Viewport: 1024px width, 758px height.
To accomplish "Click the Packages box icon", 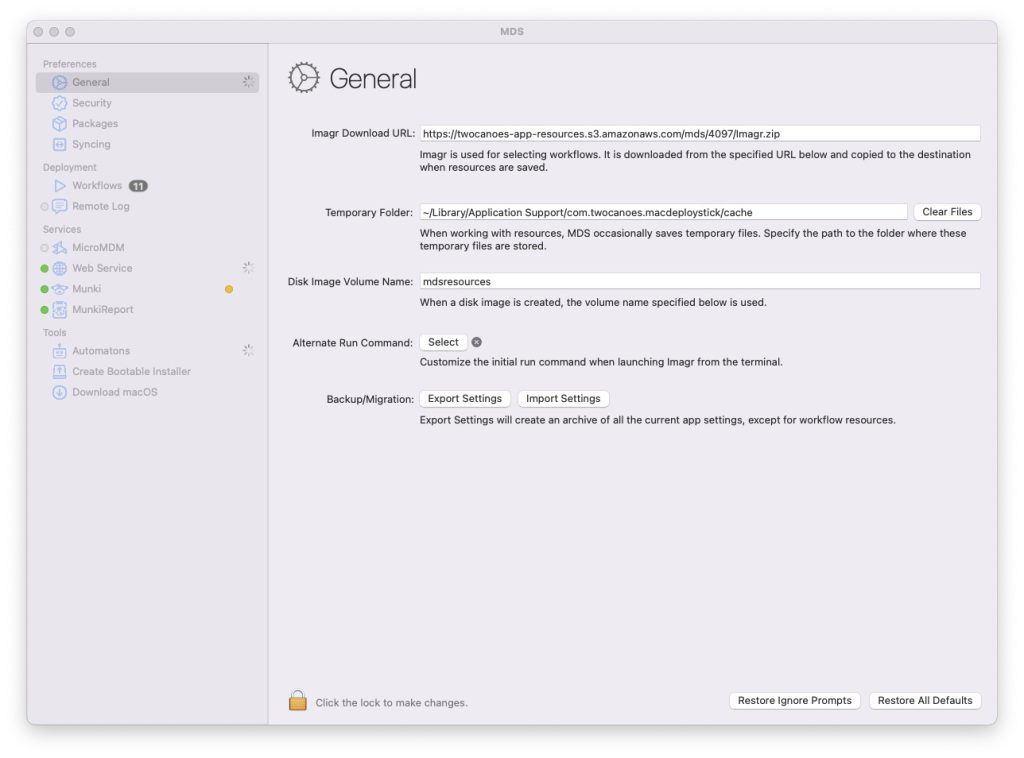I will [59, 123].
